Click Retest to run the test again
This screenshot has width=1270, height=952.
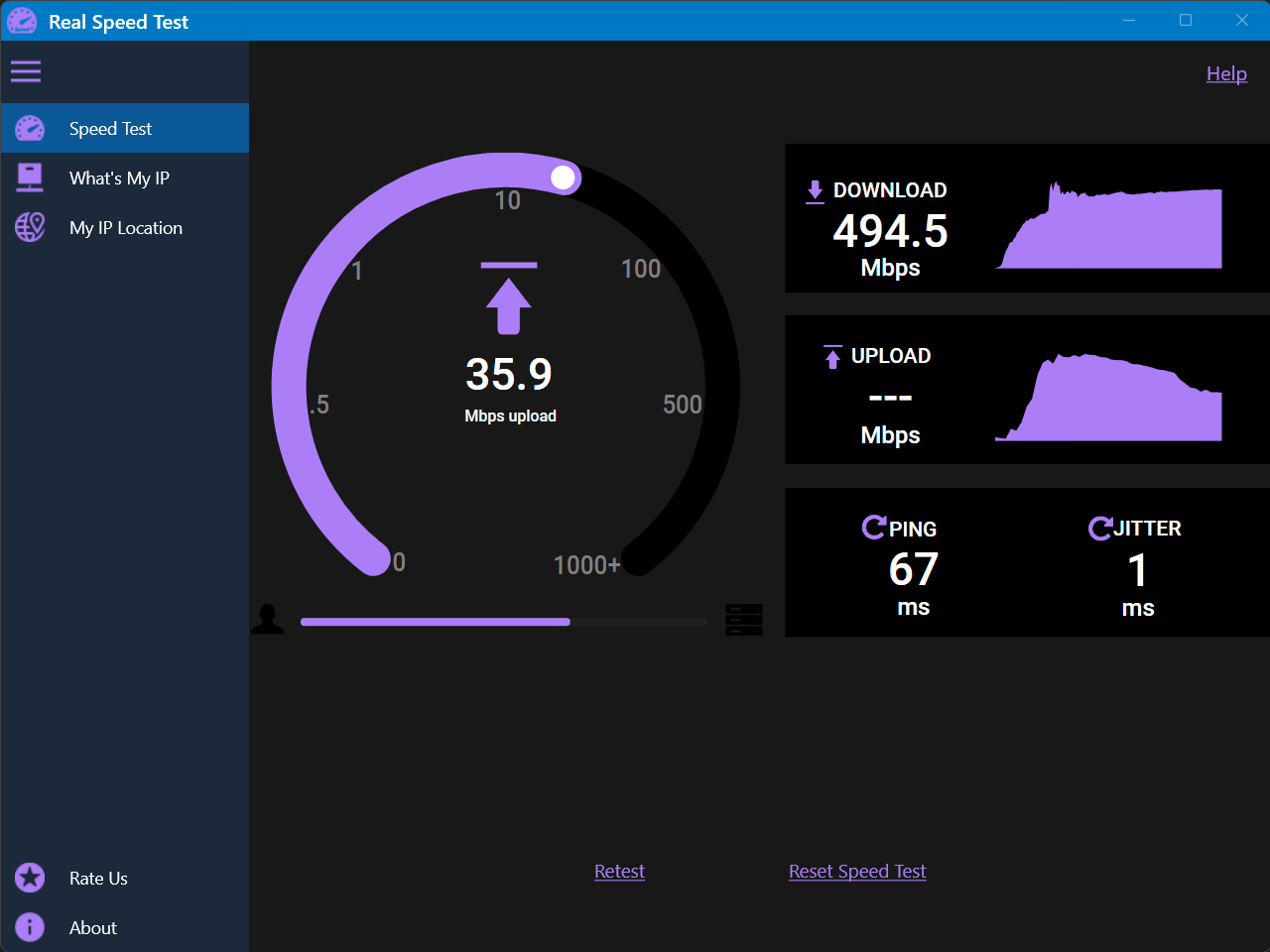click(x=619, y=871)
